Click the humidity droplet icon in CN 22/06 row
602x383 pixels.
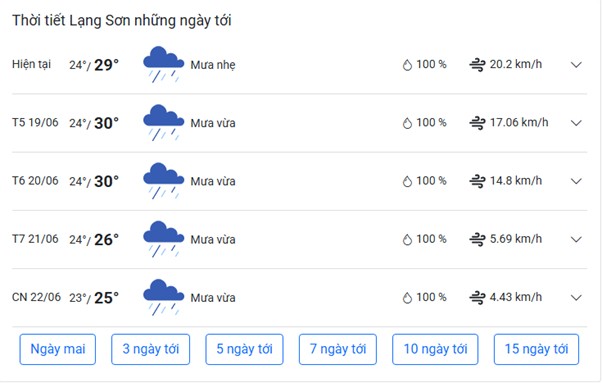(407, 298)
